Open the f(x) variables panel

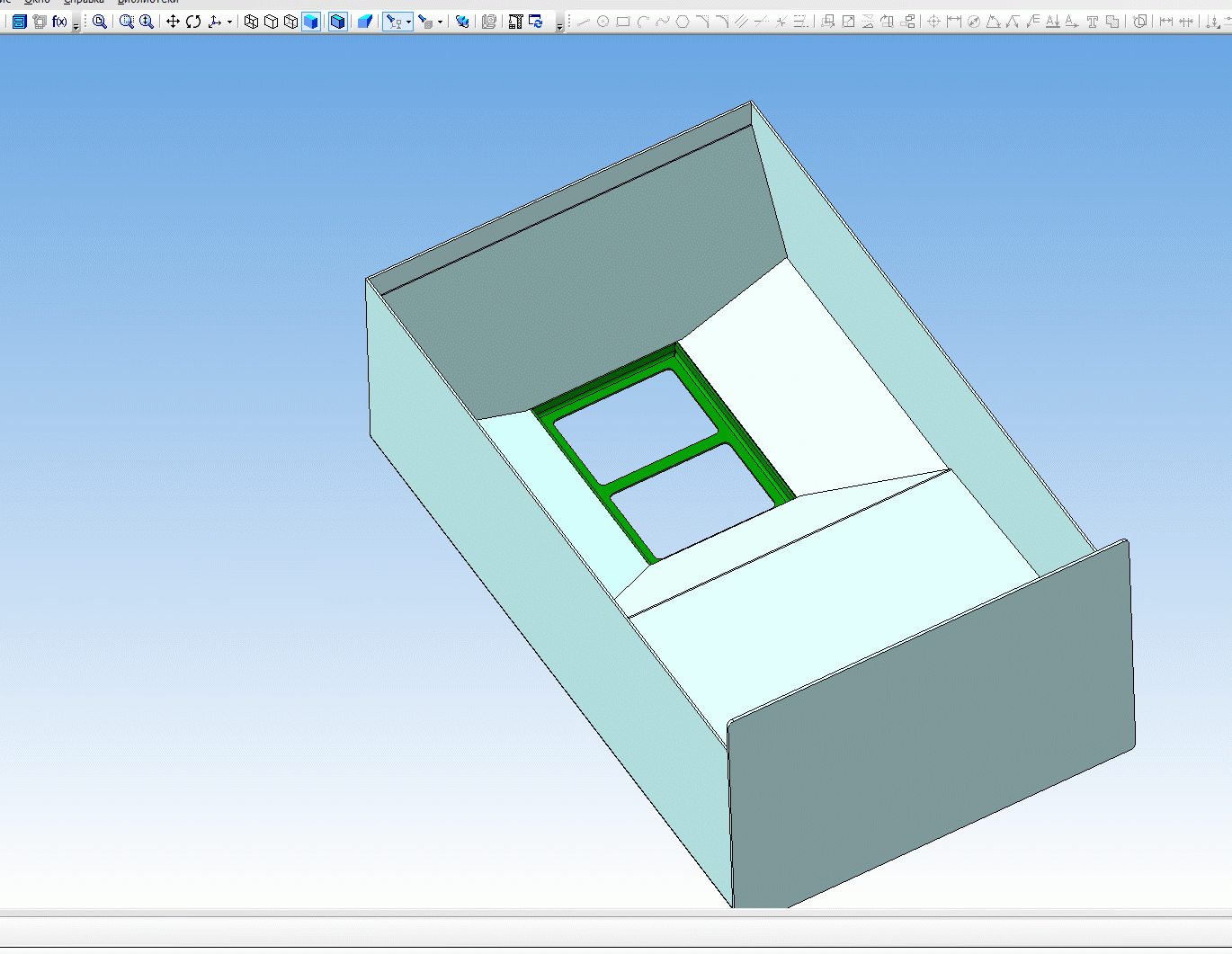coord(59,22)
